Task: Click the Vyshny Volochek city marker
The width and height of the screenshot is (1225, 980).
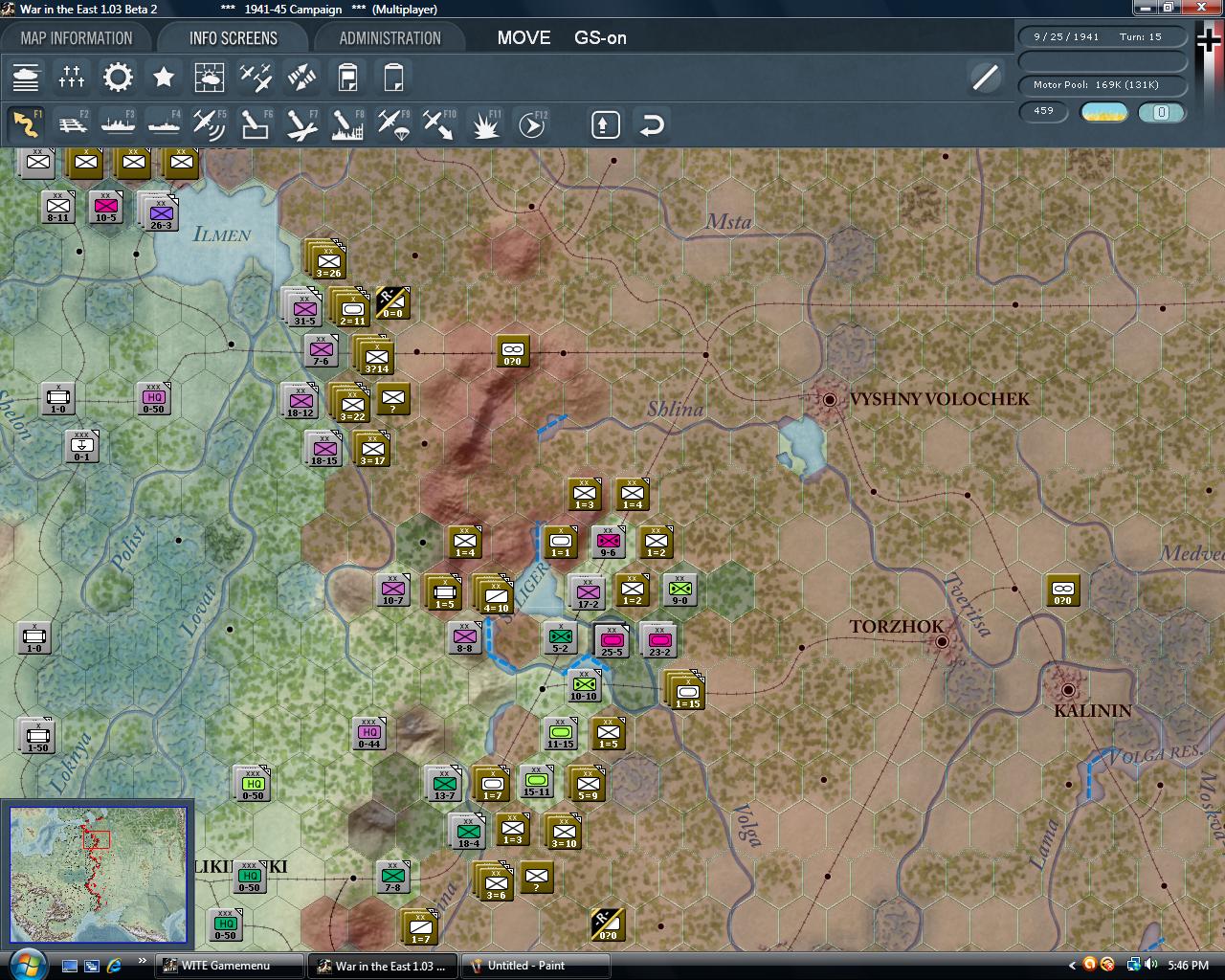Action: pyautogui.click(x=830, y=399)
